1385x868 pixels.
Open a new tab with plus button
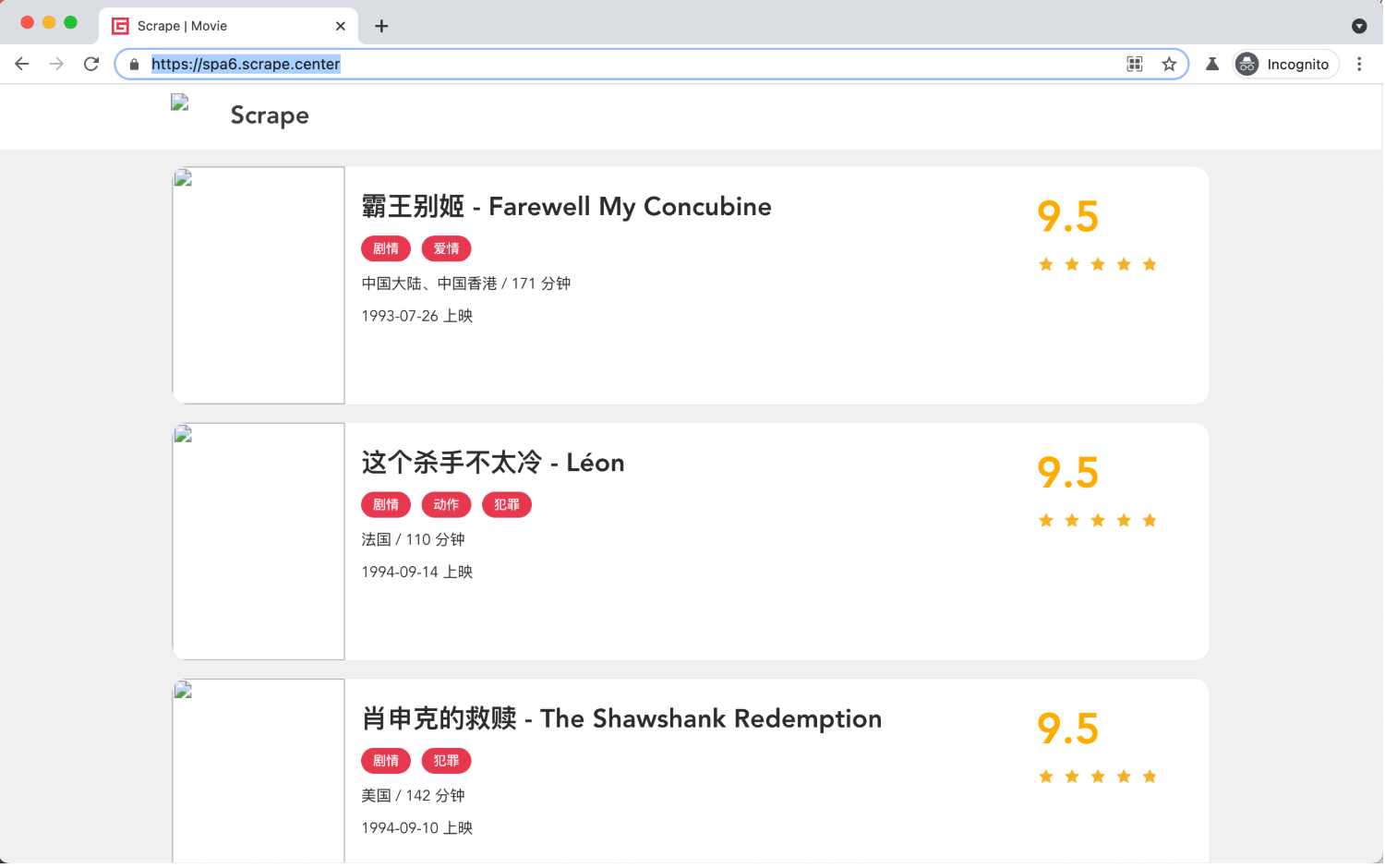tap(381, 26)
